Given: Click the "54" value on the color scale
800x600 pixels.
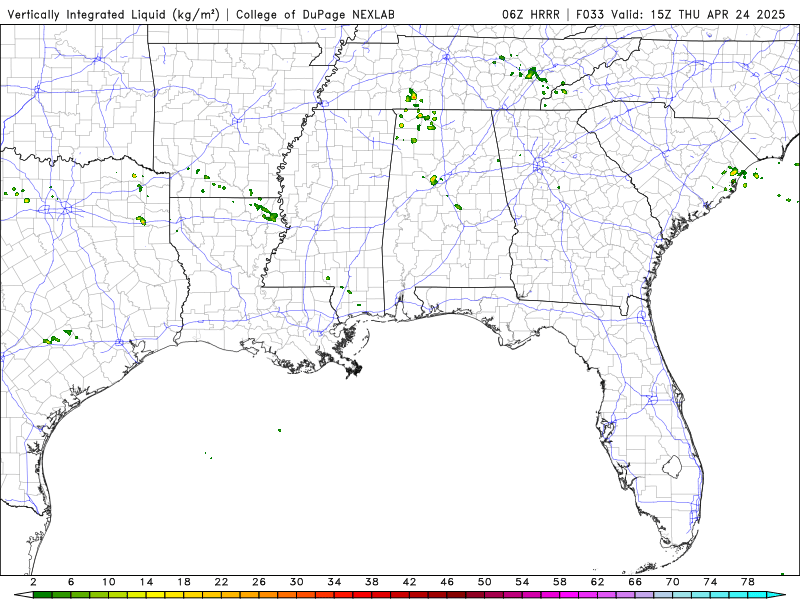Looking at the screenshot, I should click(522, 582).
